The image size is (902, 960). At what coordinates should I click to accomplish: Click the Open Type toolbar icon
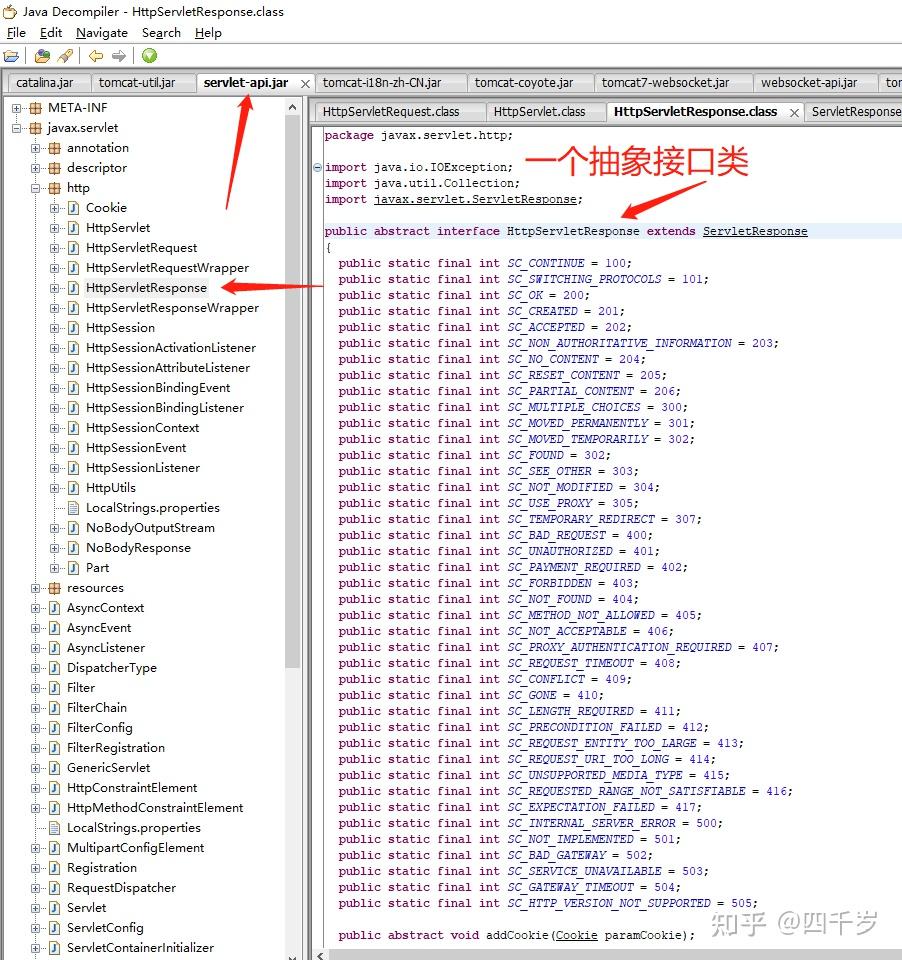pos(42,56)
